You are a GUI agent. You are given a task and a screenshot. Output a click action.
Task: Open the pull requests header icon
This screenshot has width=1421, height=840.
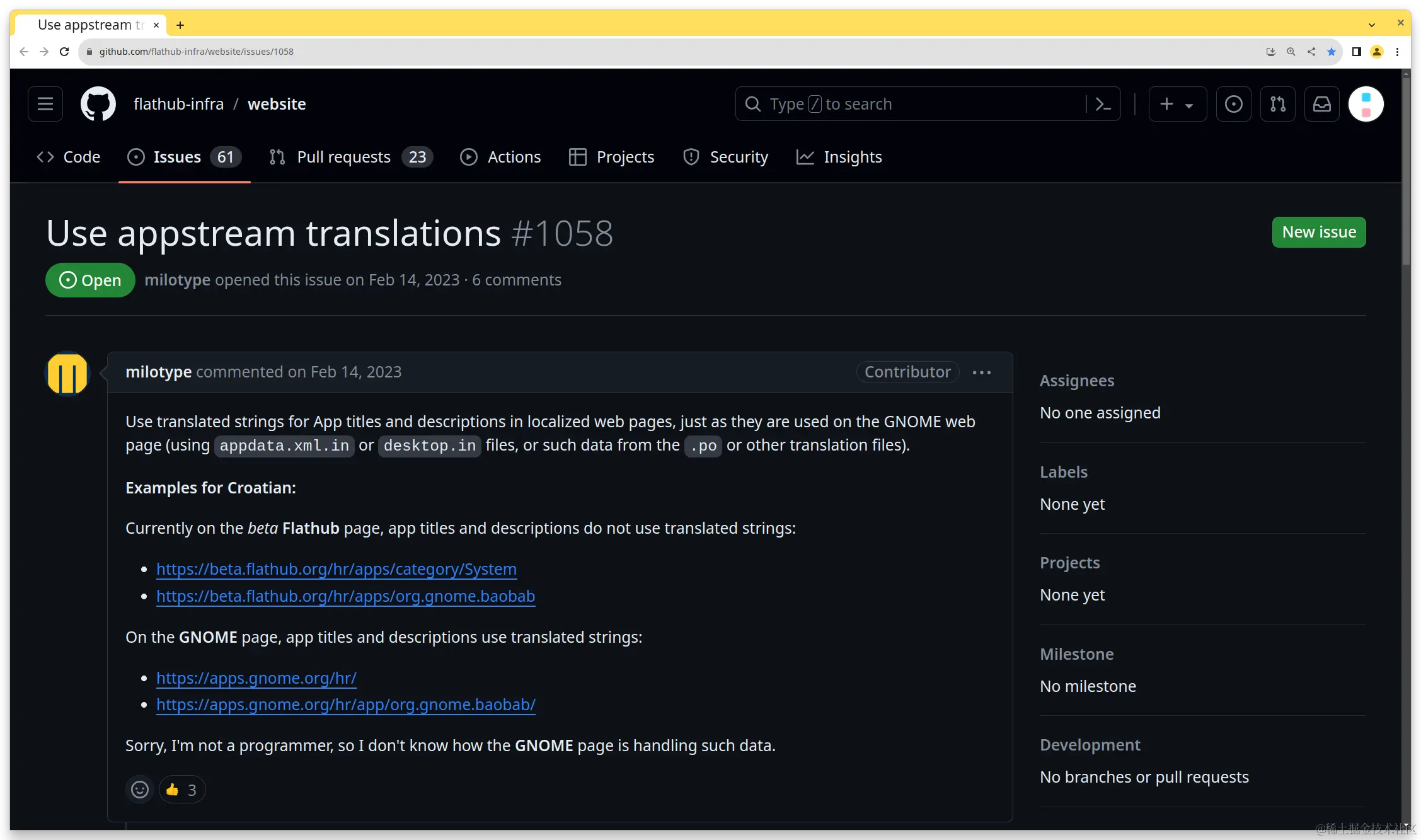tap(1277, 104)
